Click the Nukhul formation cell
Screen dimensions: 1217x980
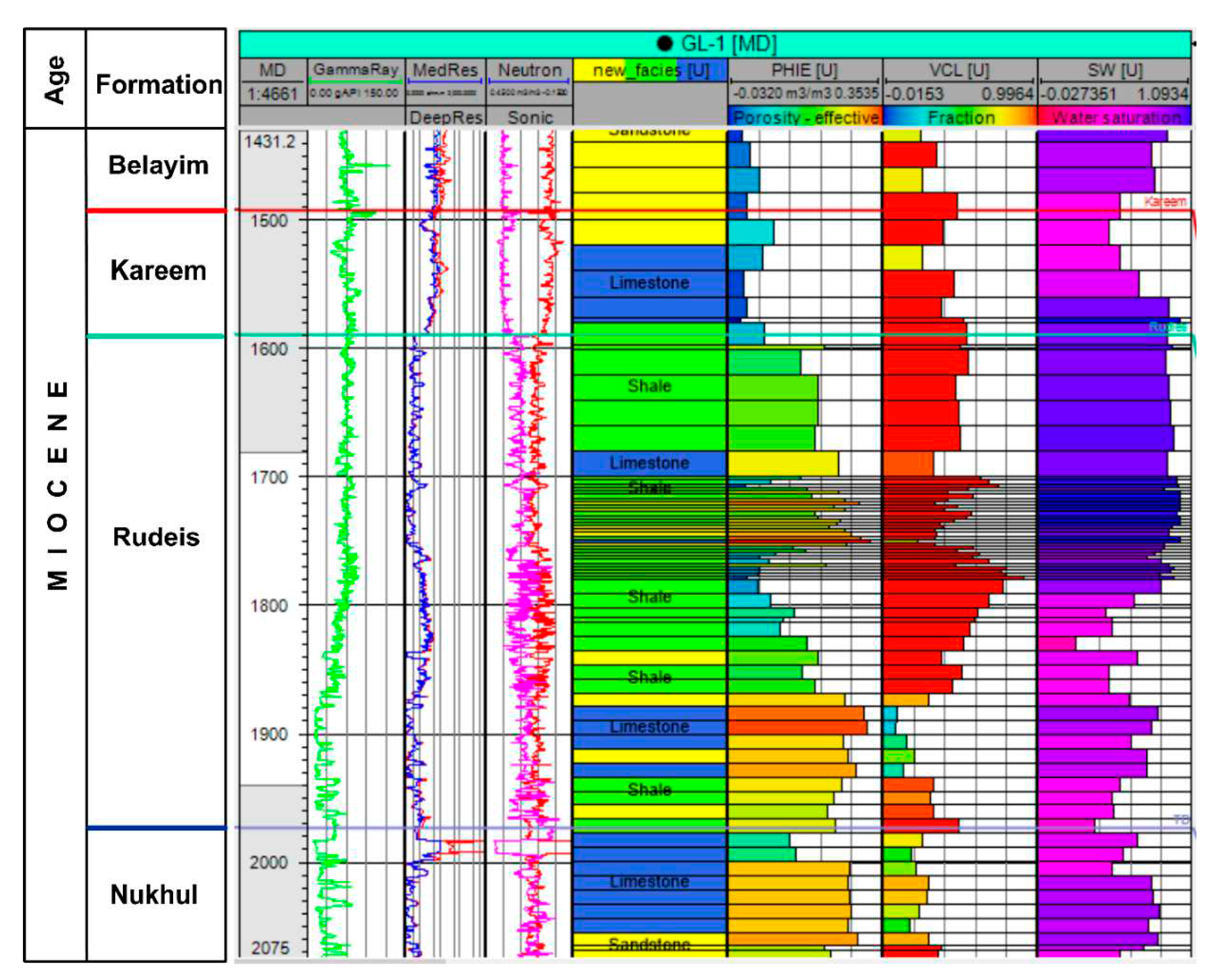(154, 895)
